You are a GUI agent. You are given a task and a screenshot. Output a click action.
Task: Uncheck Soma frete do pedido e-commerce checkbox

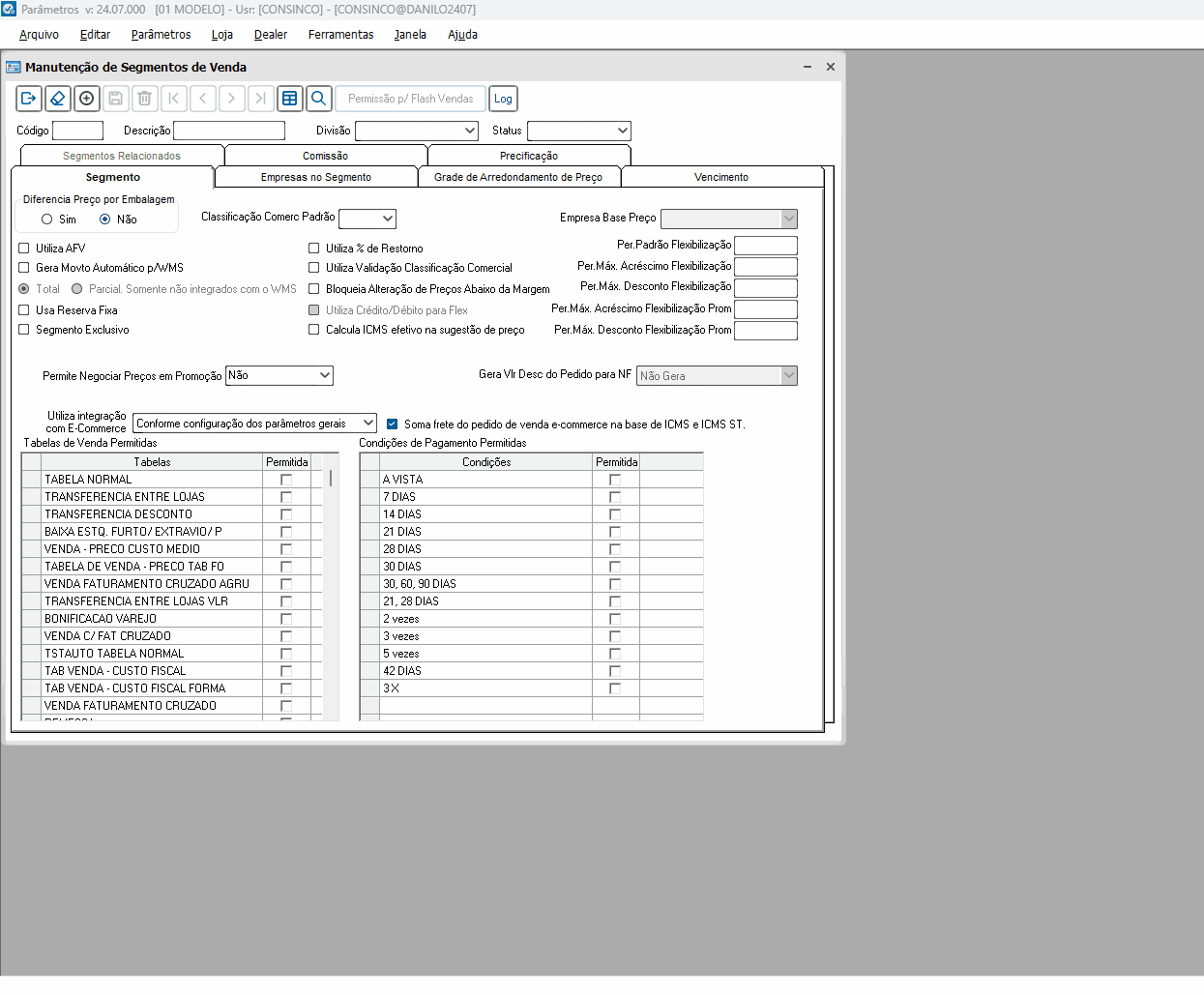coord(392,424)
